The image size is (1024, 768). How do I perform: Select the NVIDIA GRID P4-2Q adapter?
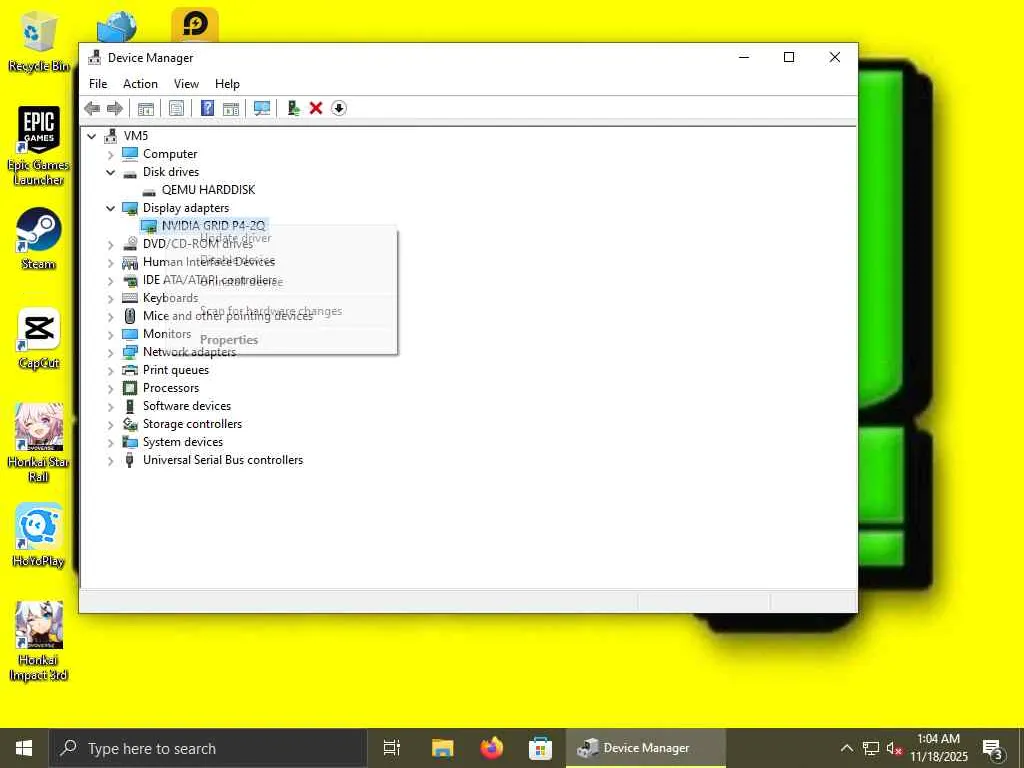(x=214, y=225)
